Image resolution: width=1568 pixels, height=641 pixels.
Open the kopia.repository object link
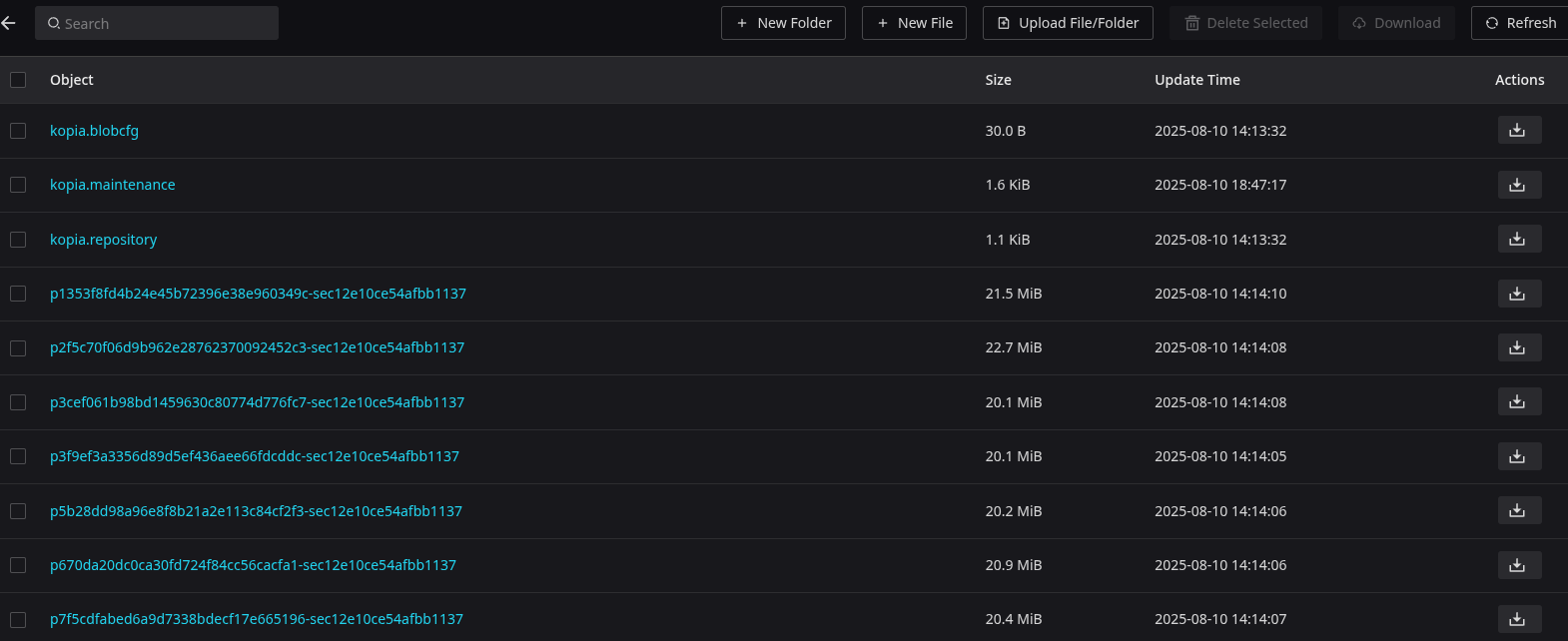coord(104,240)
